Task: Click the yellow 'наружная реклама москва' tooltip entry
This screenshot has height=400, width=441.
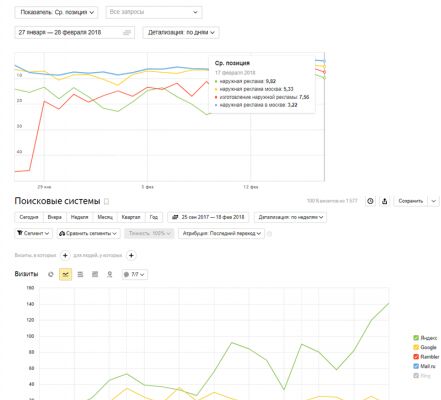Action: pyautogui.click(x=254, y=89)
